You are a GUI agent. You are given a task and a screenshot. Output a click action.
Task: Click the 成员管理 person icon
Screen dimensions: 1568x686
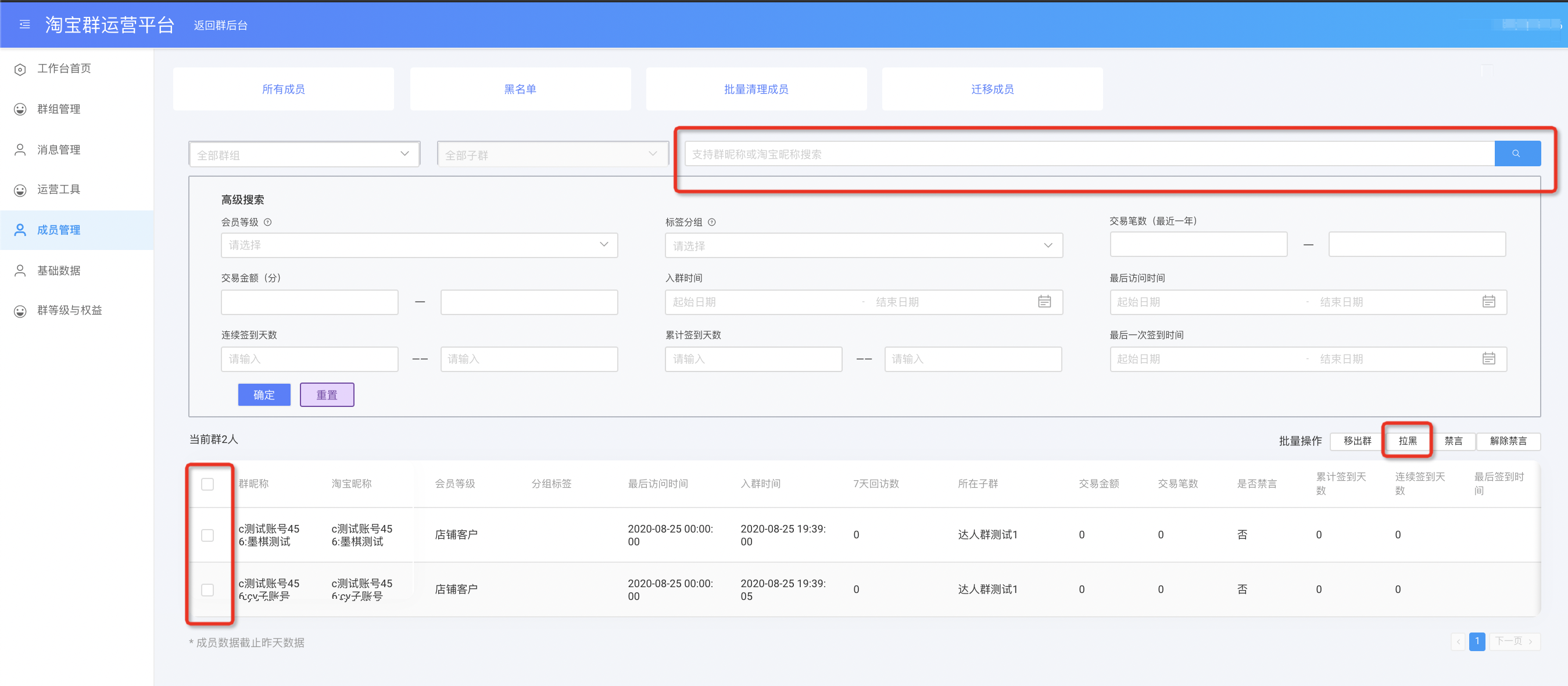point(20,230)
